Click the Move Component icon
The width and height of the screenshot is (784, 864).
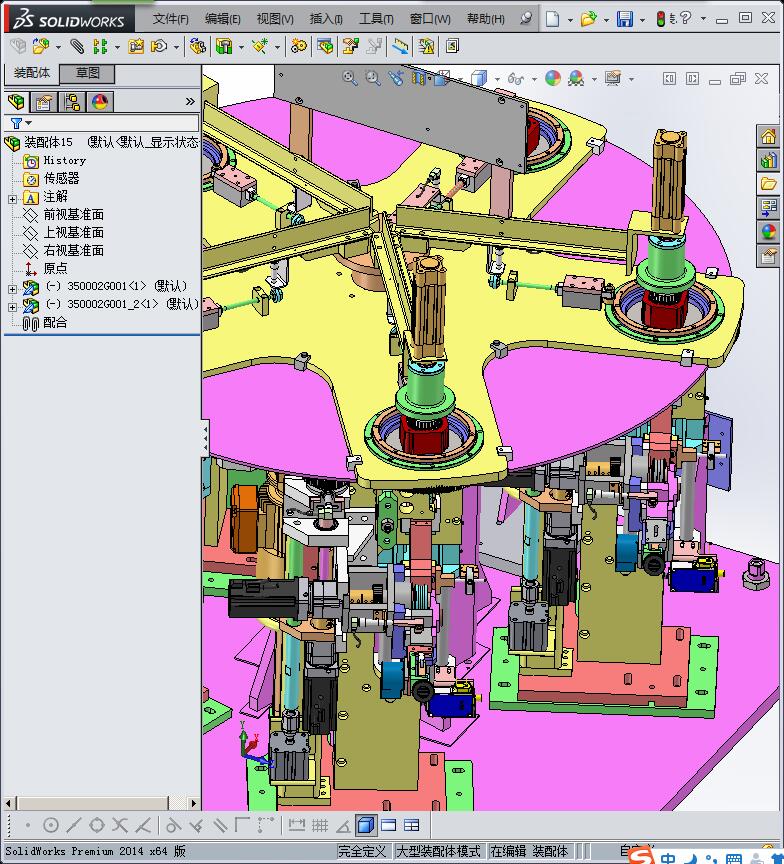point(159,46)
